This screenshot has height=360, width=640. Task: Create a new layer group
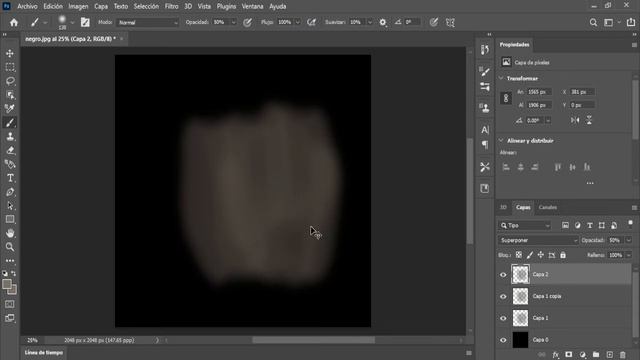[x=596, y=355]
